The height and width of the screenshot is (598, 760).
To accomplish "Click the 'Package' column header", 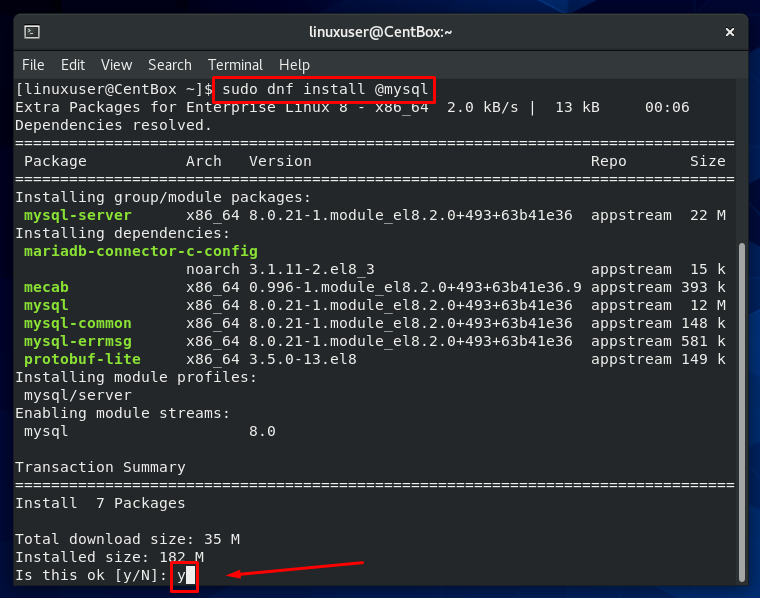I will pyautogui.click(x=55, y=161).
